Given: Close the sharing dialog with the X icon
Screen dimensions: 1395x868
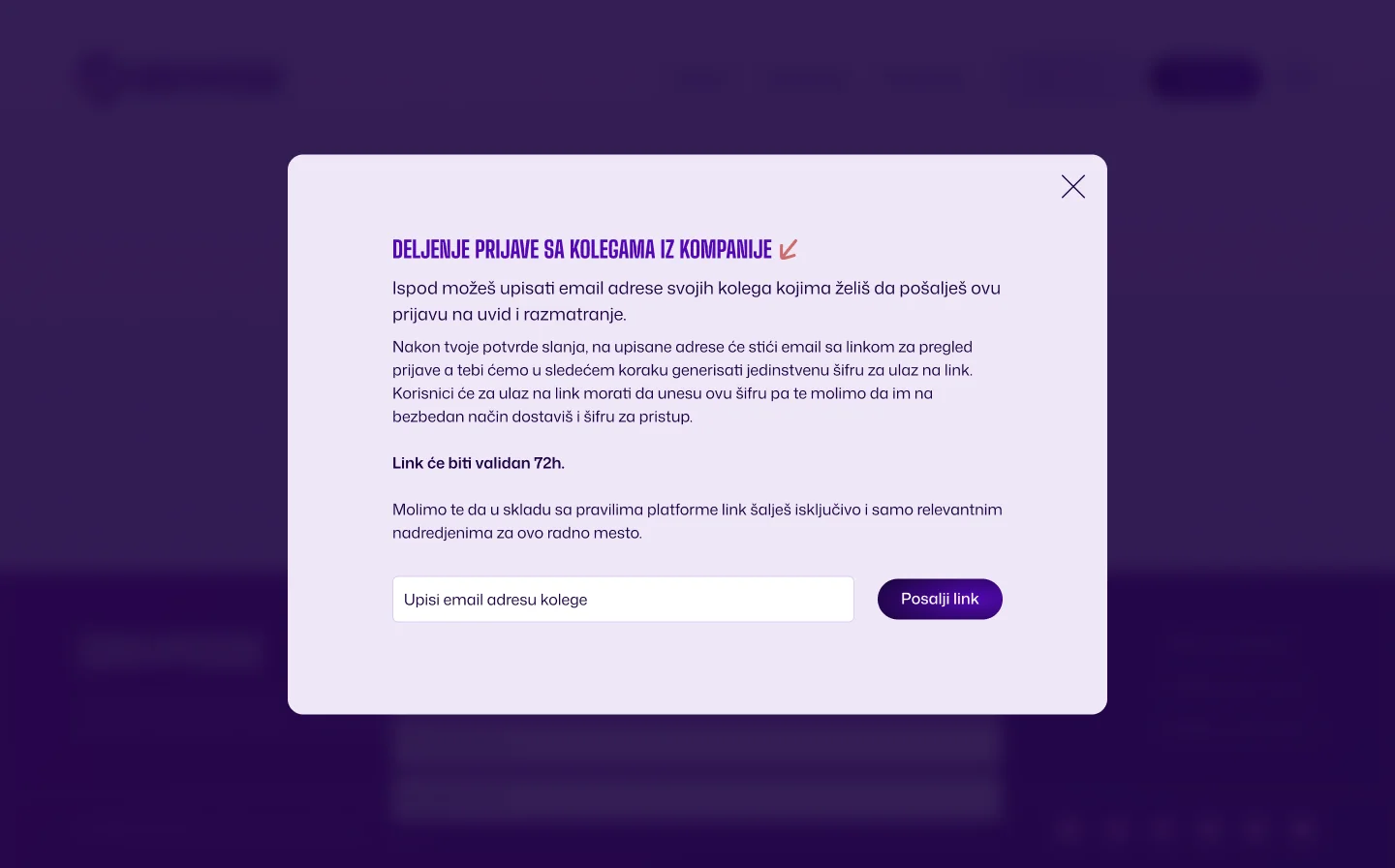Looking at the screenshot, I should [x=1072, y=187].
